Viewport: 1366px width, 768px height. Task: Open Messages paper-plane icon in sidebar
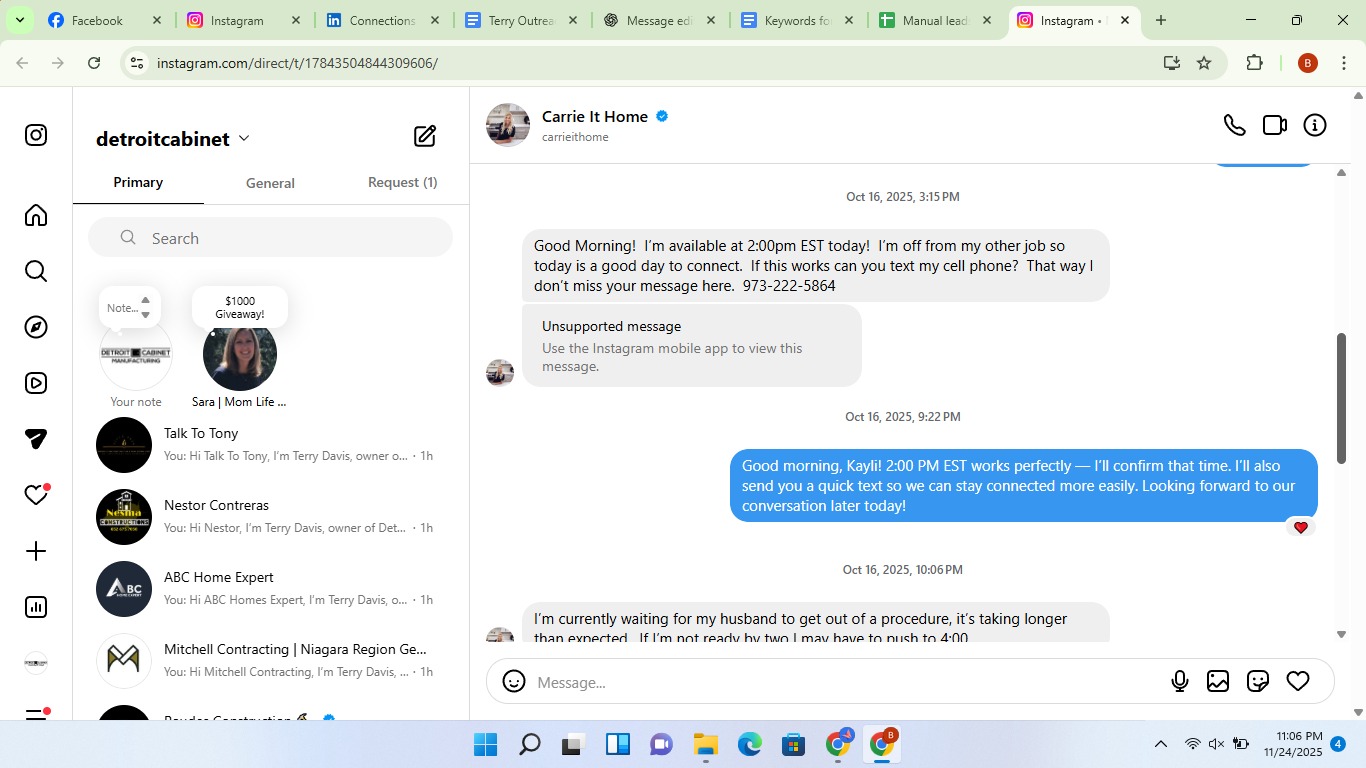coord(36,439)
